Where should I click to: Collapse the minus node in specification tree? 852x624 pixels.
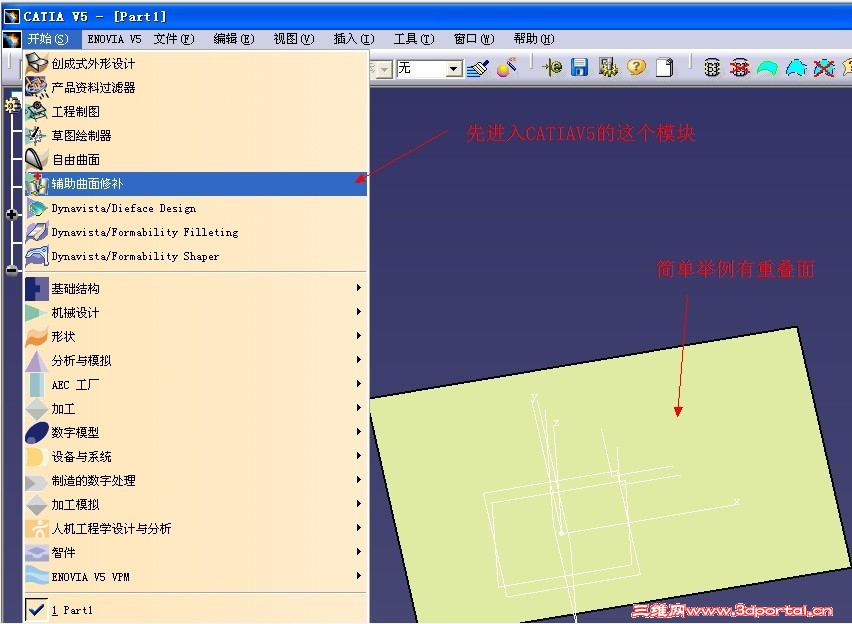(x=12, y=270)
